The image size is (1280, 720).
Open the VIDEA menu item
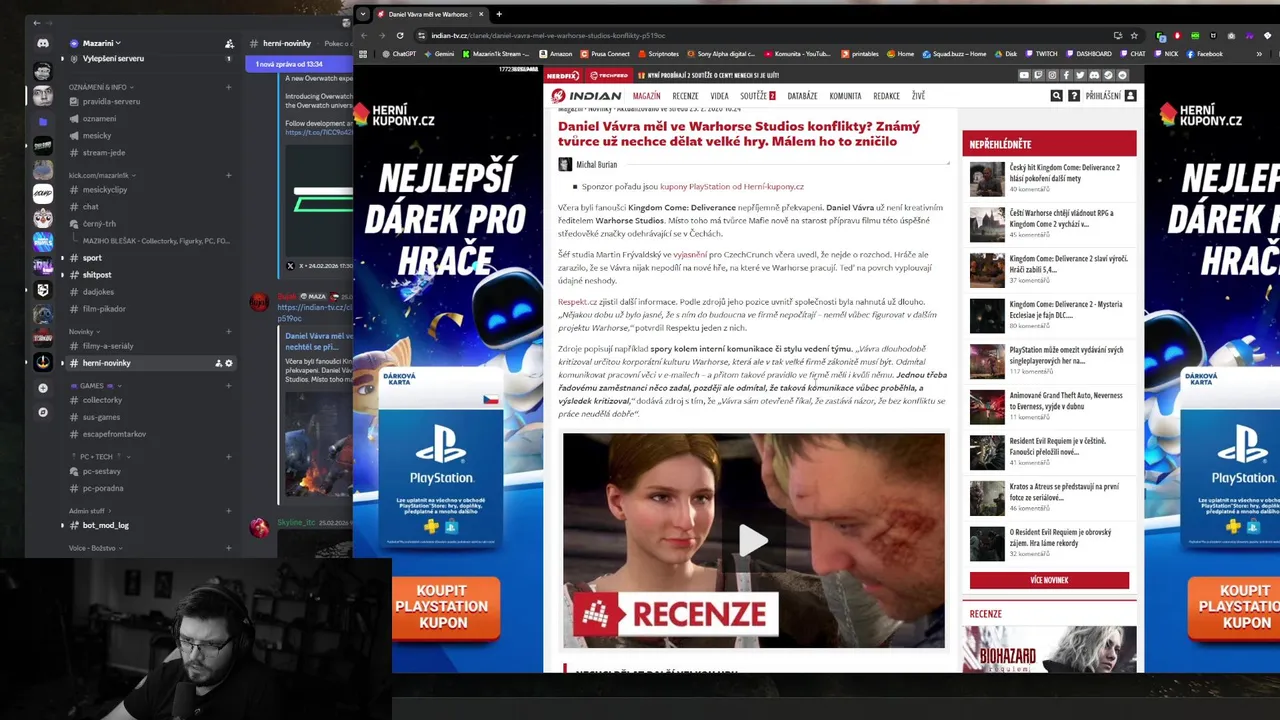pyautogui.click(x=719, y=96)
